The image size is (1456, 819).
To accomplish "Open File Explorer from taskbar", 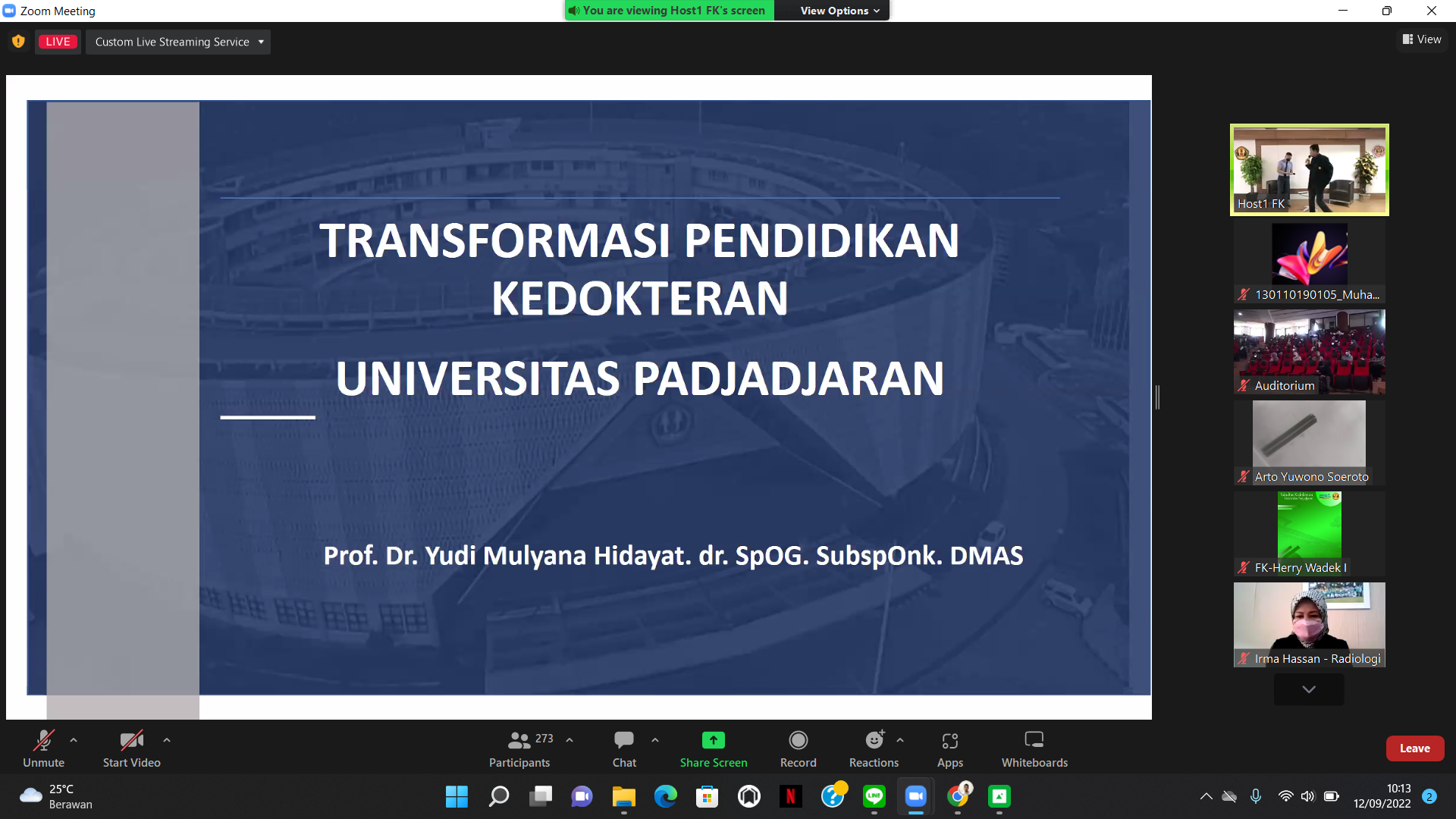I will click(x=623, y=796).
